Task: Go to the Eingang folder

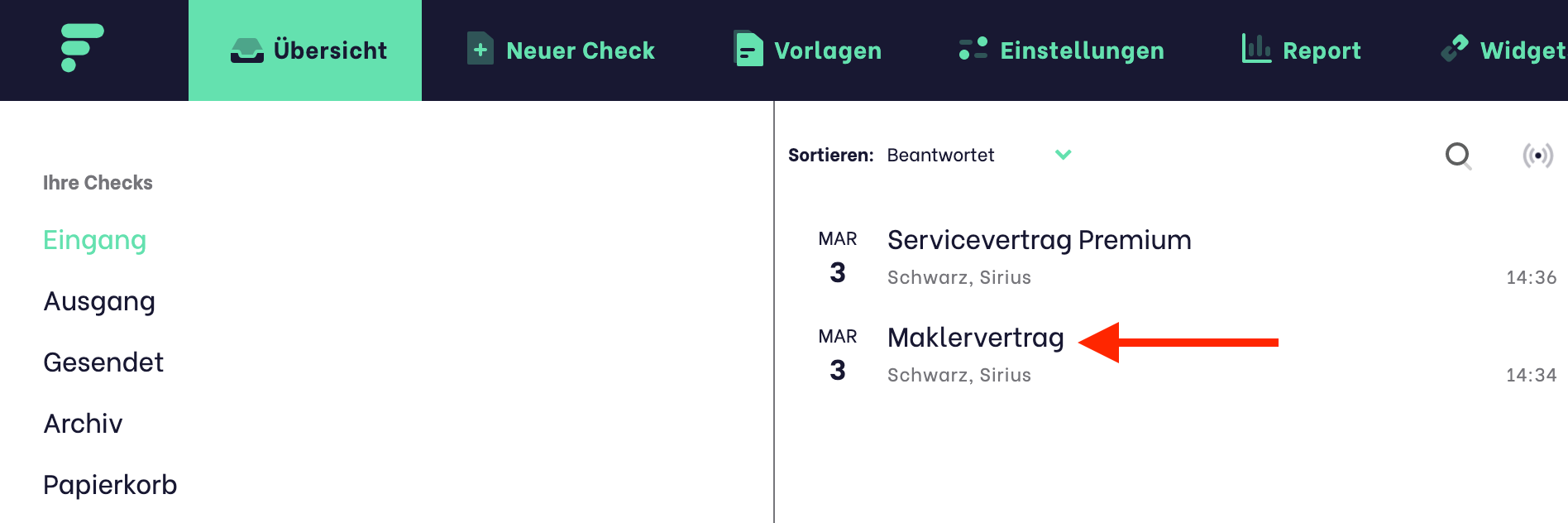Action: (x=95, y=240)
